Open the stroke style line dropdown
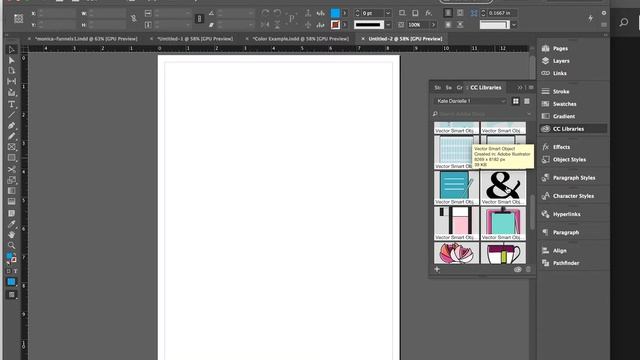Viewport: 640px width, 360px height. pos(388,25)
